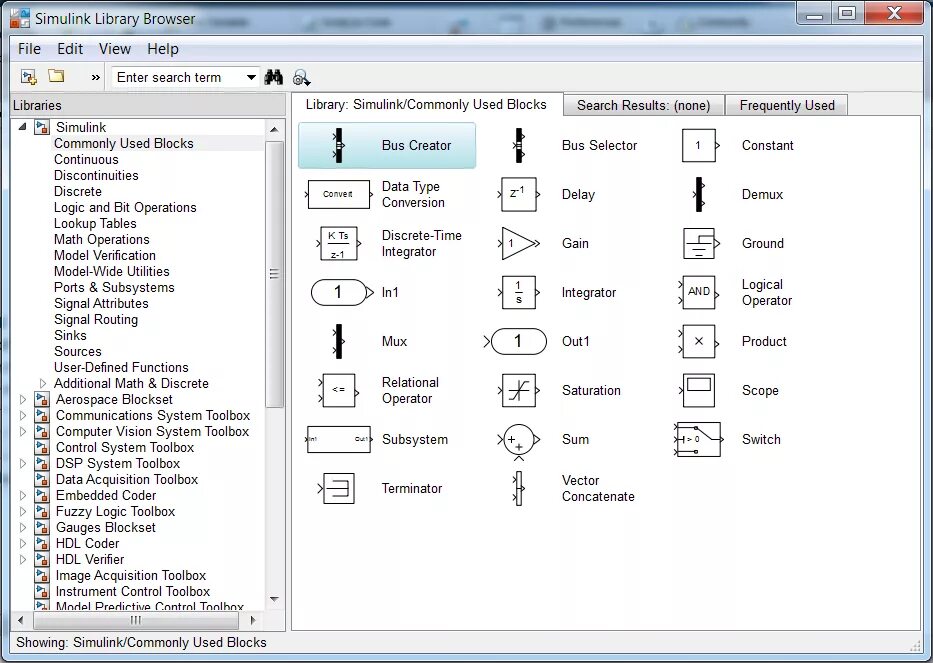Open the search term dropdown arrow

251,77
